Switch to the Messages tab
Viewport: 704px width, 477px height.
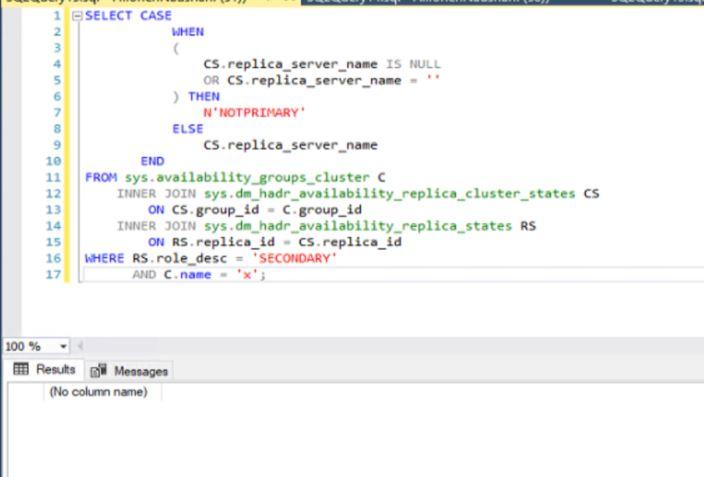[x=129, y=371]
